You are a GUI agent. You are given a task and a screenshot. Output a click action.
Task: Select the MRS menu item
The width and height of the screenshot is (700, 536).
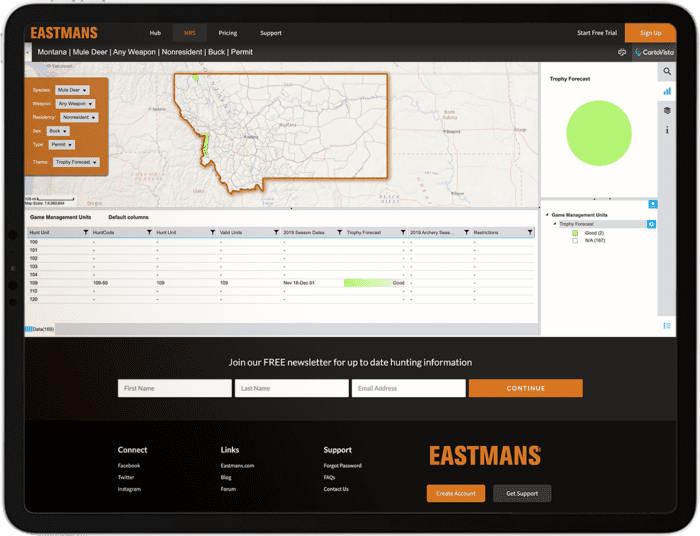coord(190,33)
